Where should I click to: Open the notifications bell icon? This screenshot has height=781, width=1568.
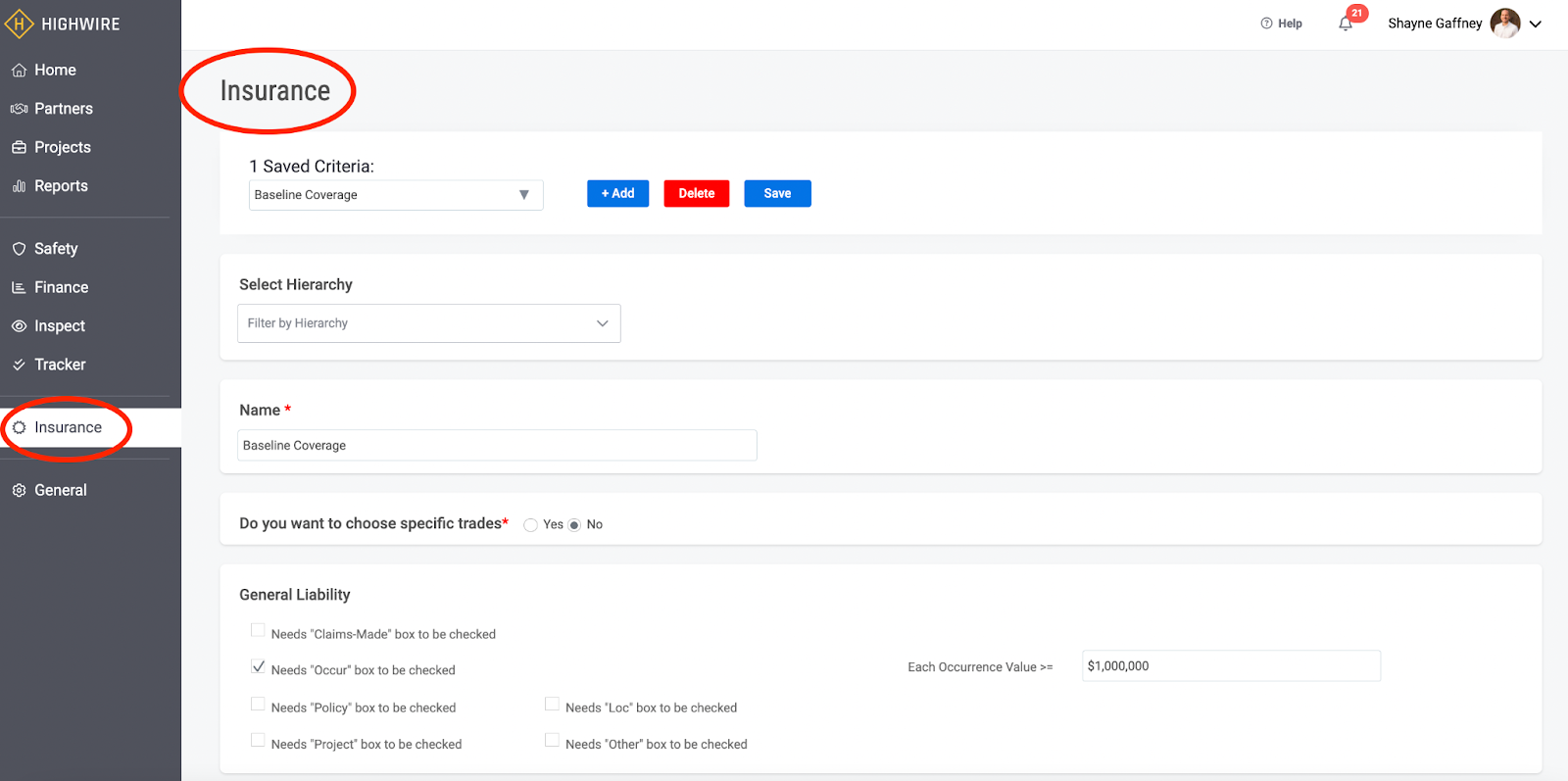[1346, 24]
